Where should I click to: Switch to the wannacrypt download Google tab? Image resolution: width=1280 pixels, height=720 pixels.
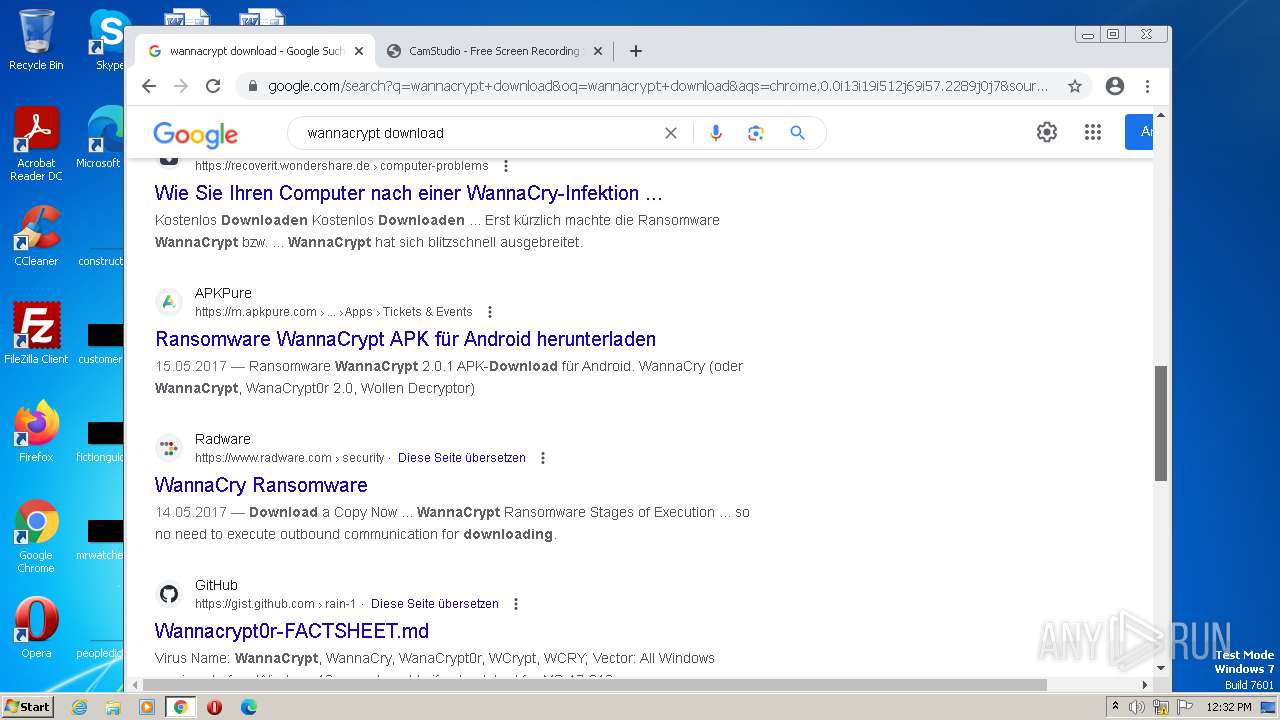(x=256, y=51)
